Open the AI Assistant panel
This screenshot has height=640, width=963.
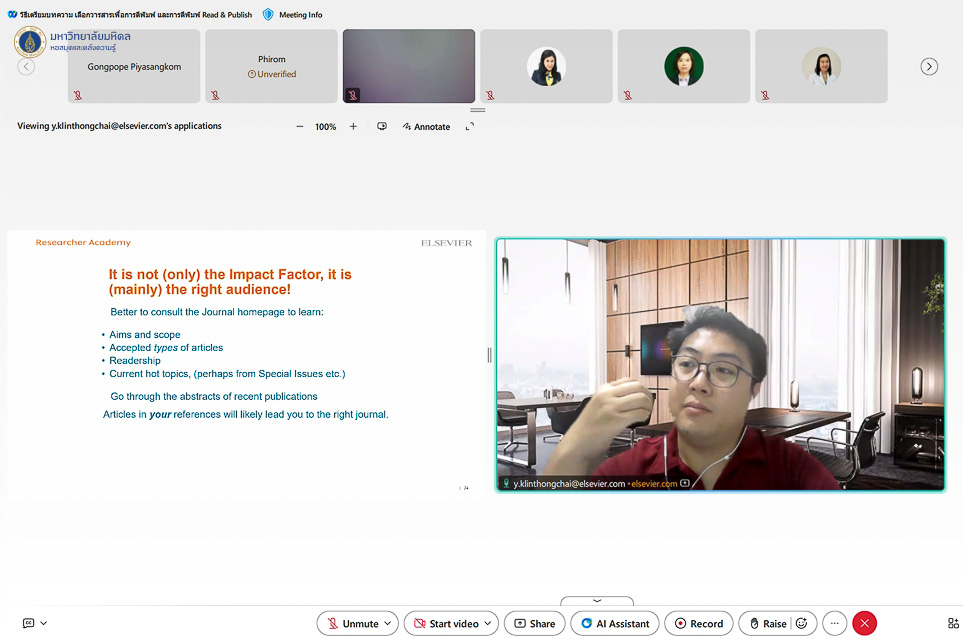point(614,623)
